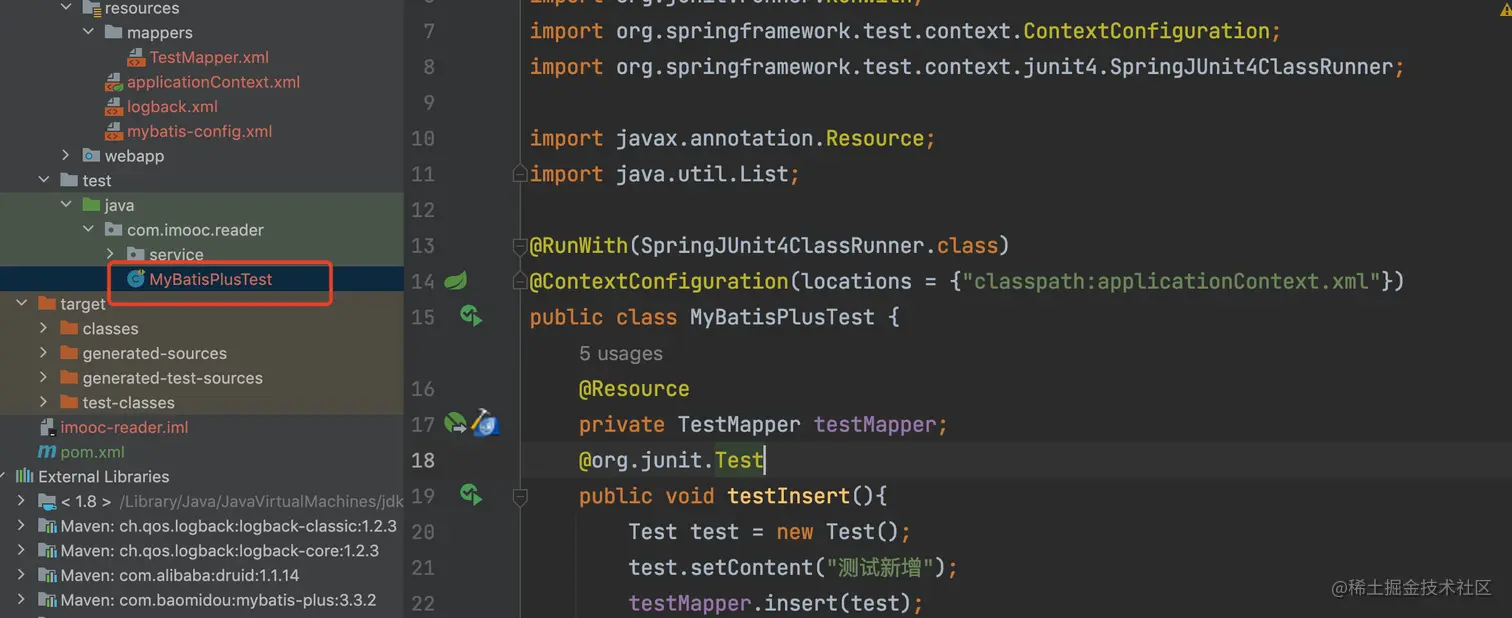This screenshot has width=1512, height=618.
Task: Expand the webapp folder
Action: point(66,156)
